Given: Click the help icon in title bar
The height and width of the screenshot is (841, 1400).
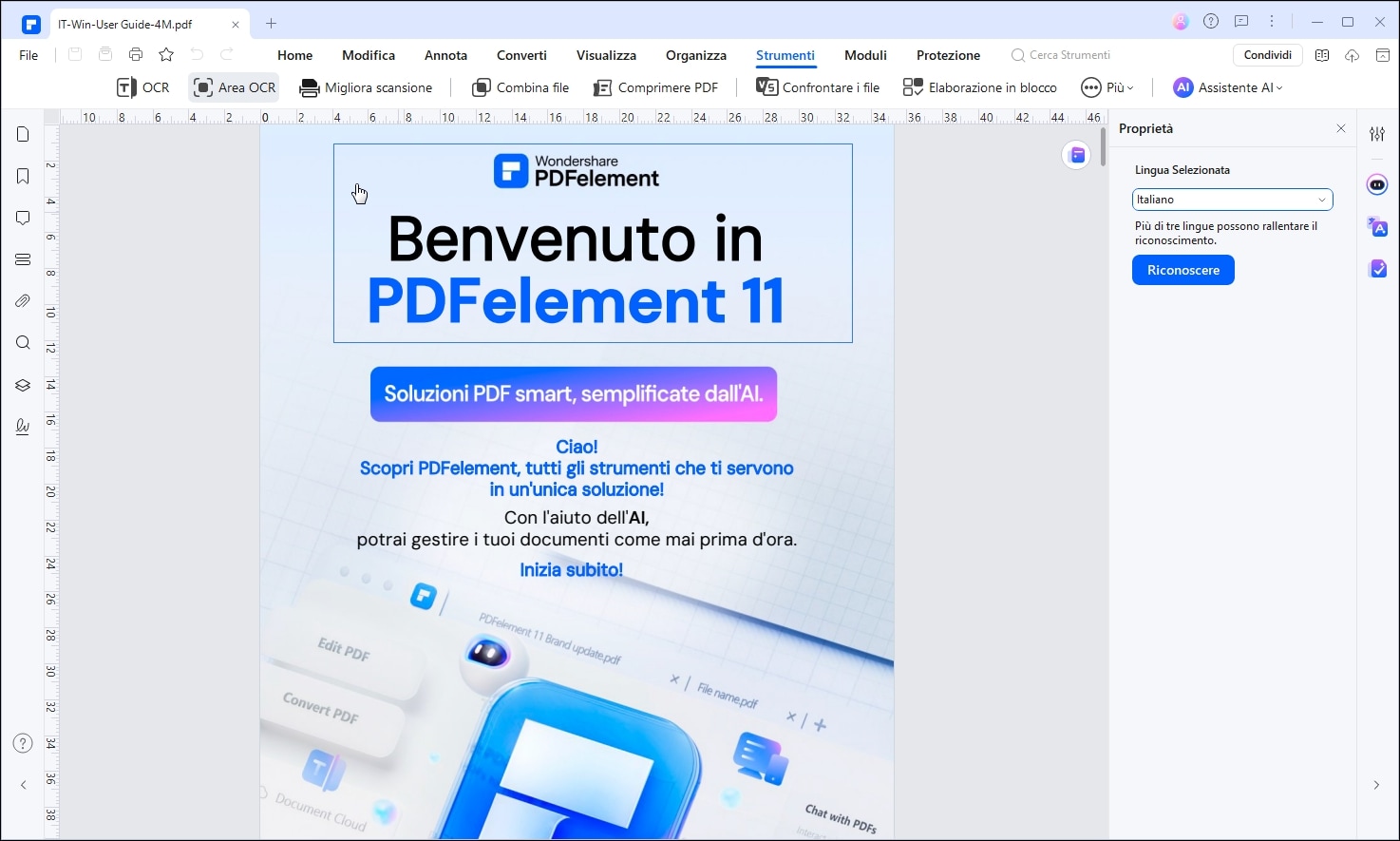Looking at the screenshot, I should [1211, 22].
